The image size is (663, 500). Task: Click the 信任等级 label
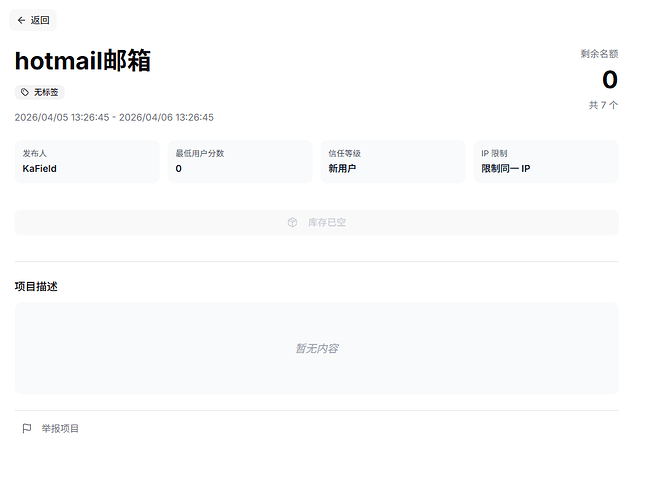coord(345,153)
